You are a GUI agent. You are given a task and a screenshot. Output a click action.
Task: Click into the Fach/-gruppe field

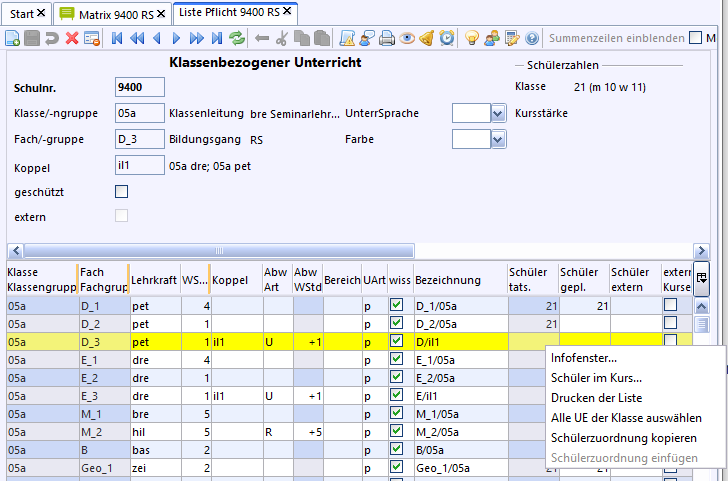point(140,139)
